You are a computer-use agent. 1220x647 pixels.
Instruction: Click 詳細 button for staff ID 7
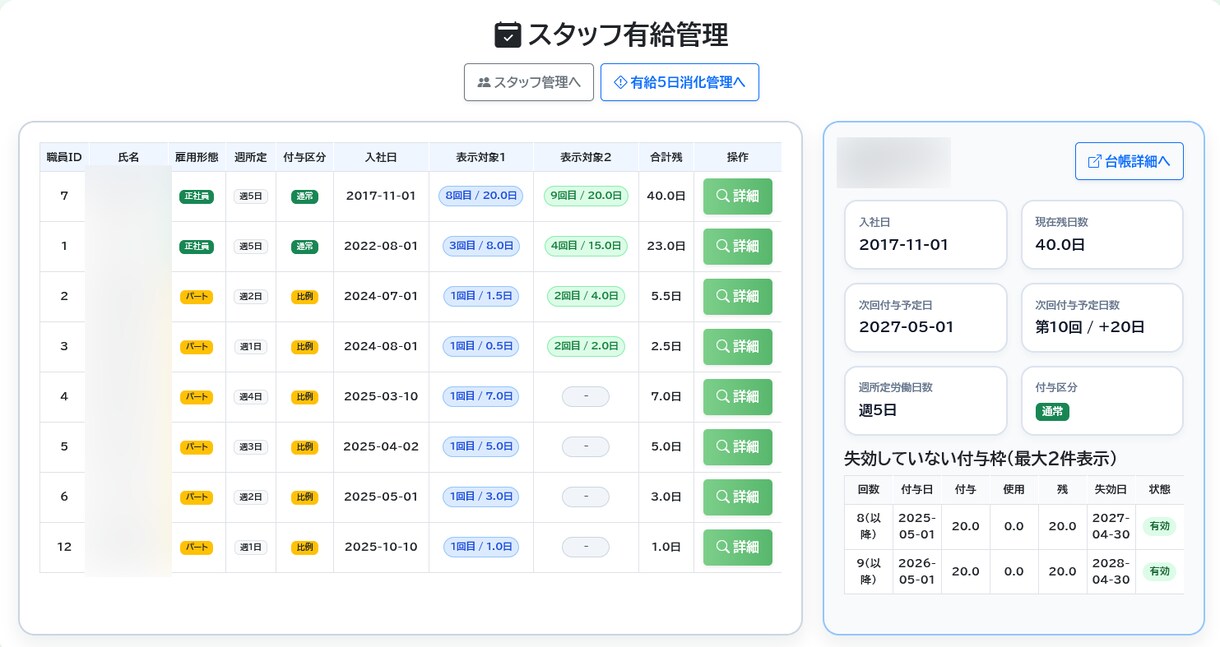[737, 196]
